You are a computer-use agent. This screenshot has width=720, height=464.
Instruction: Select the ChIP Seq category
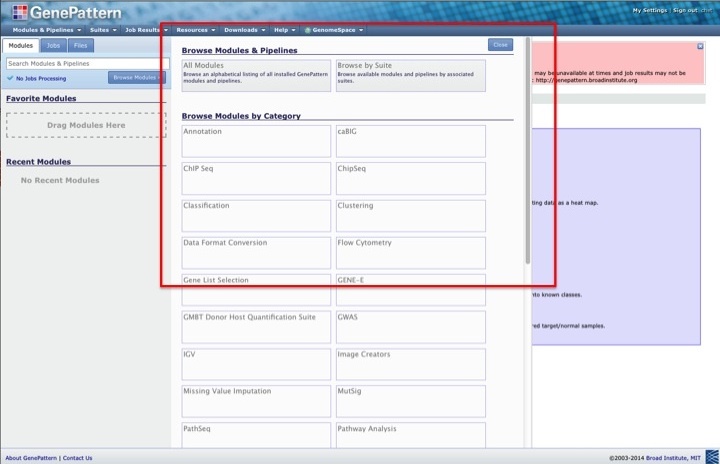tap(256, 178)
